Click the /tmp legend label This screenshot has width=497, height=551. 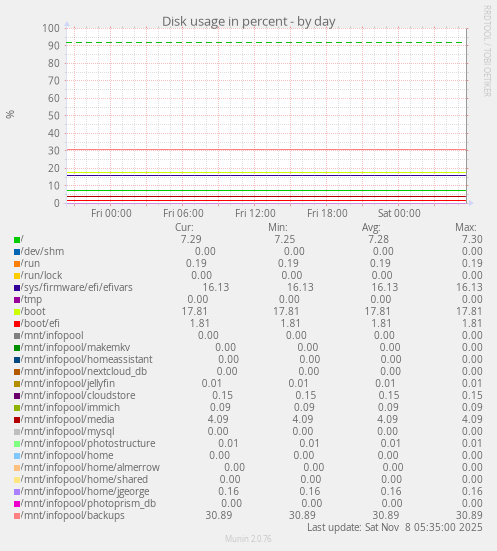click(x=31, y=300)
